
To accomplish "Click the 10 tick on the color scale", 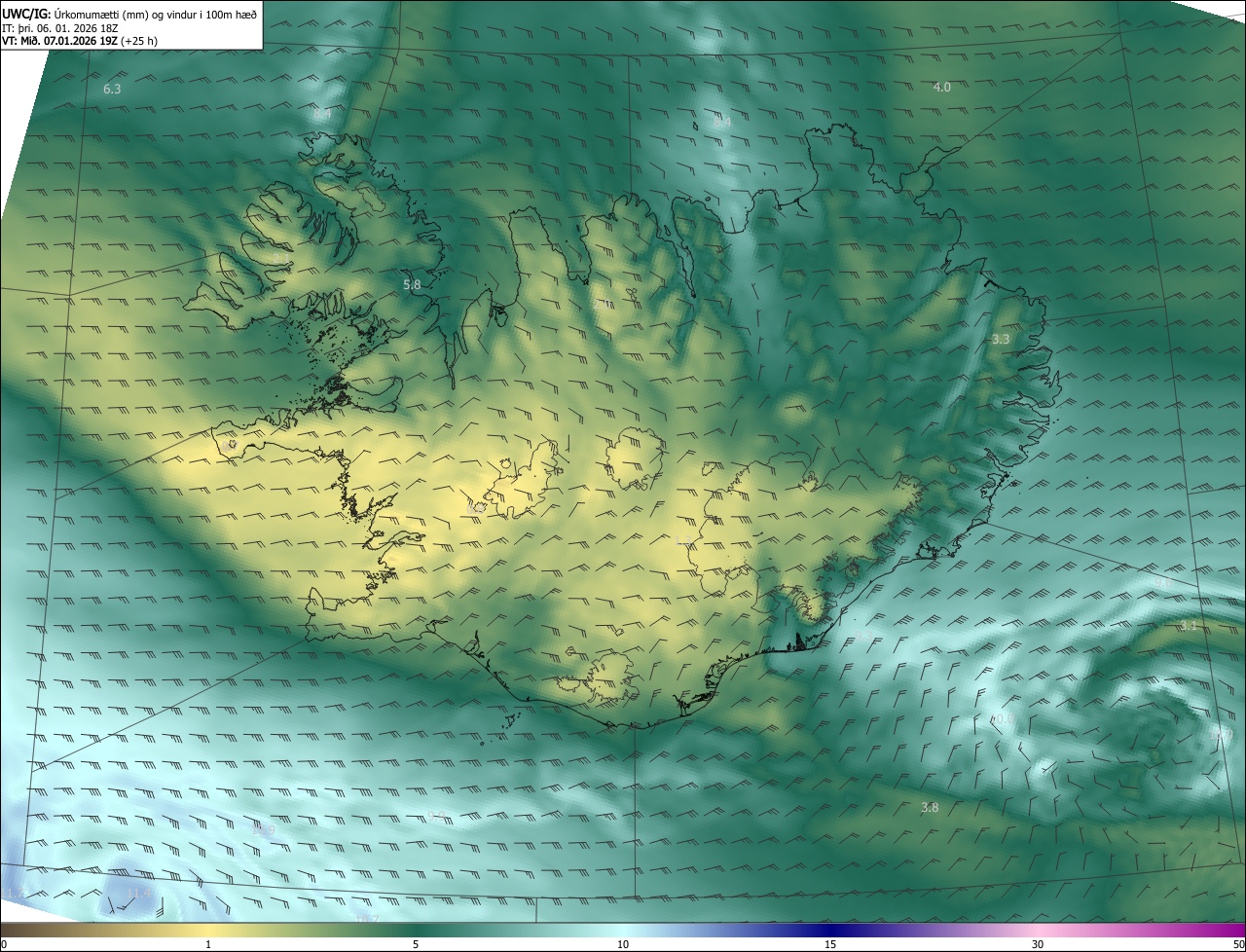I will (623, 944).
